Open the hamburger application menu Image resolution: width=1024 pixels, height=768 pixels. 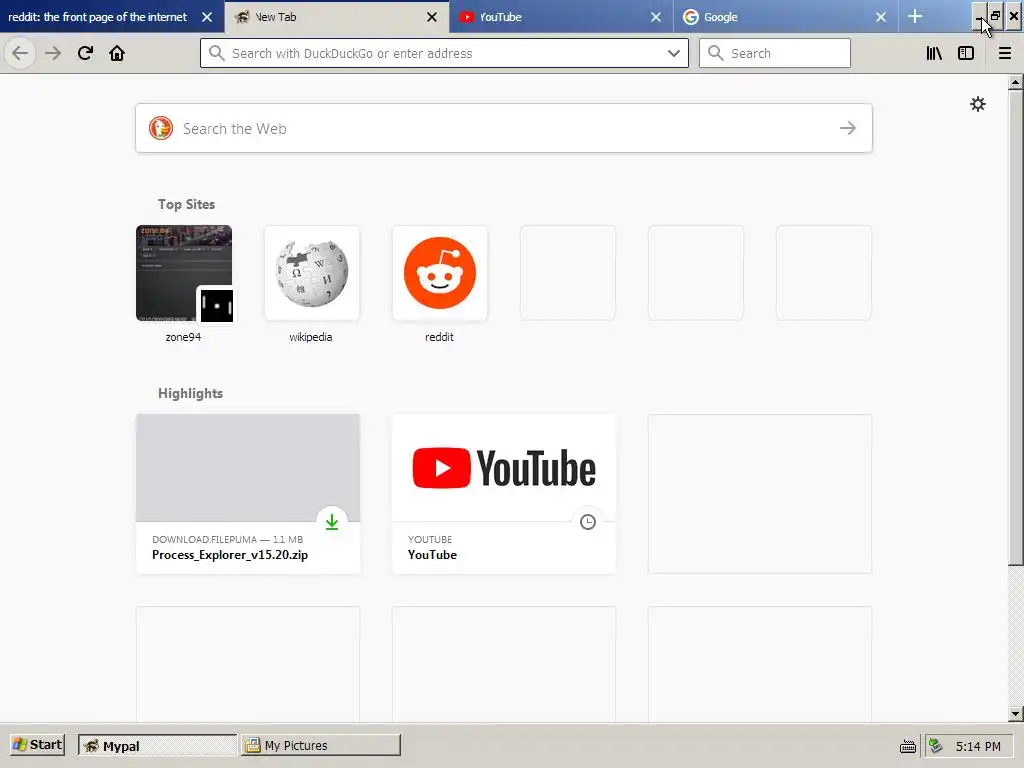coord(1005,53)
